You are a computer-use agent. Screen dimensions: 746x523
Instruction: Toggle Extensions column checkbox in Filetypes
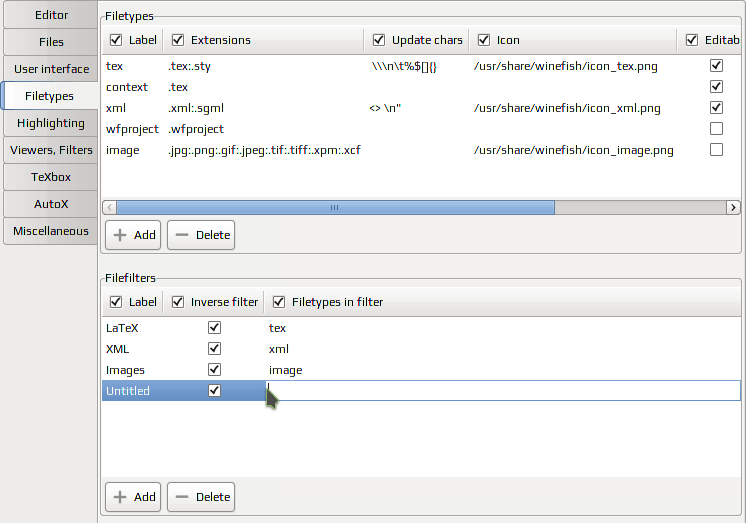[177, 40]
